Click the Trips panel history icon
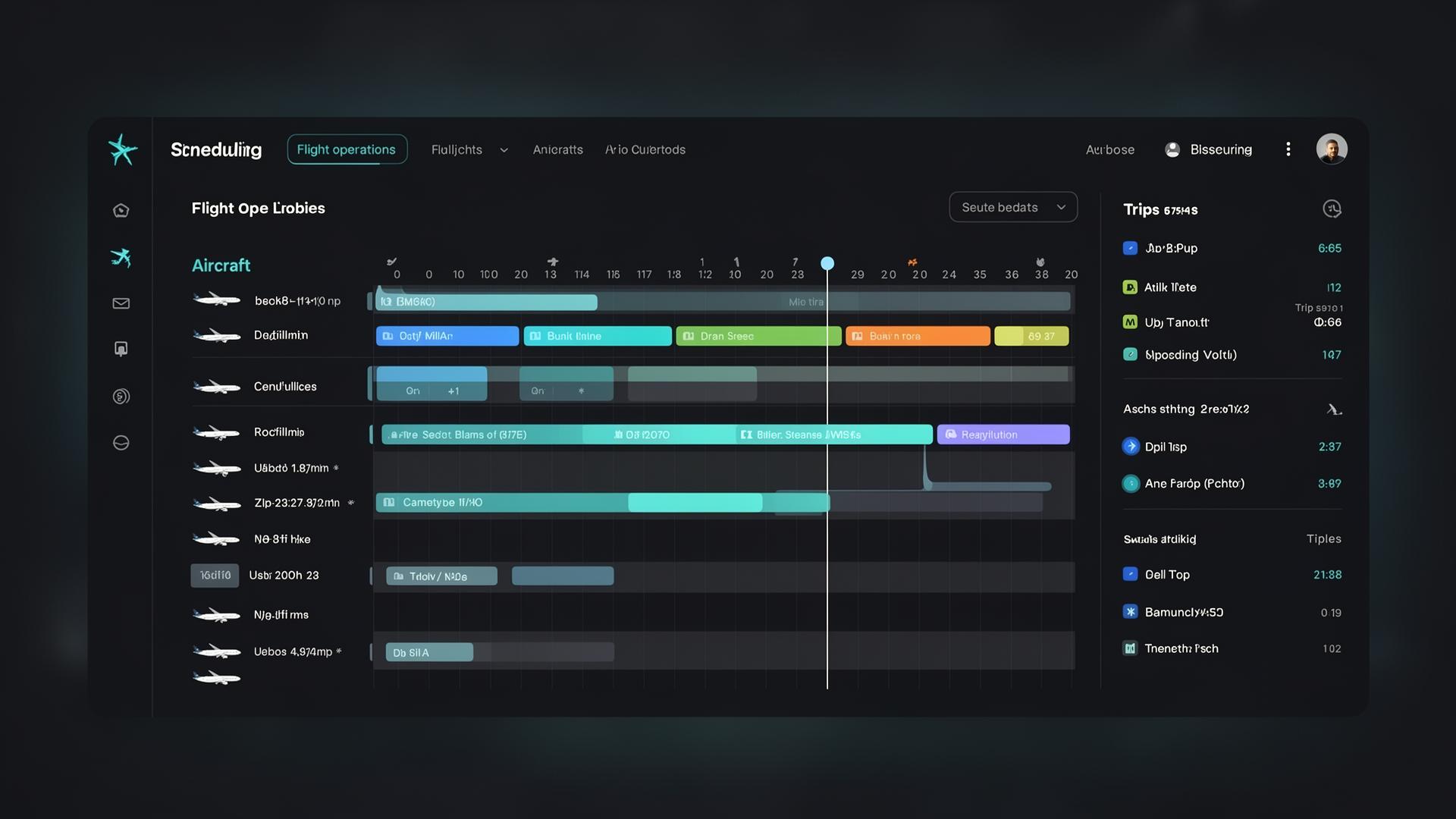Screen dimensions: 1456x819 [x=1332, y=209]
